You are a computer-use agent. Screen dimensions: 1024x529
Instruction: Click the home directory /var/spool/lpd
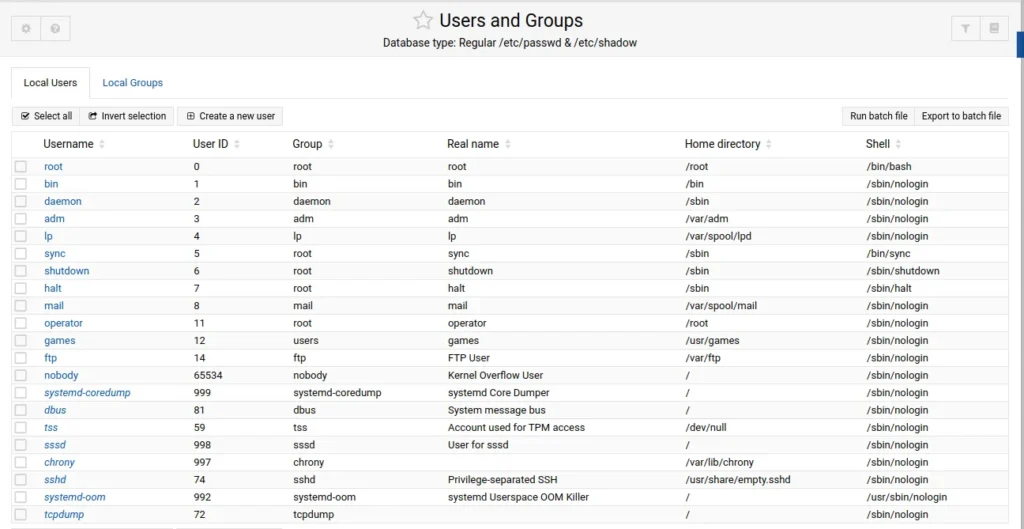pyautogui.click(x=720, y=236)
